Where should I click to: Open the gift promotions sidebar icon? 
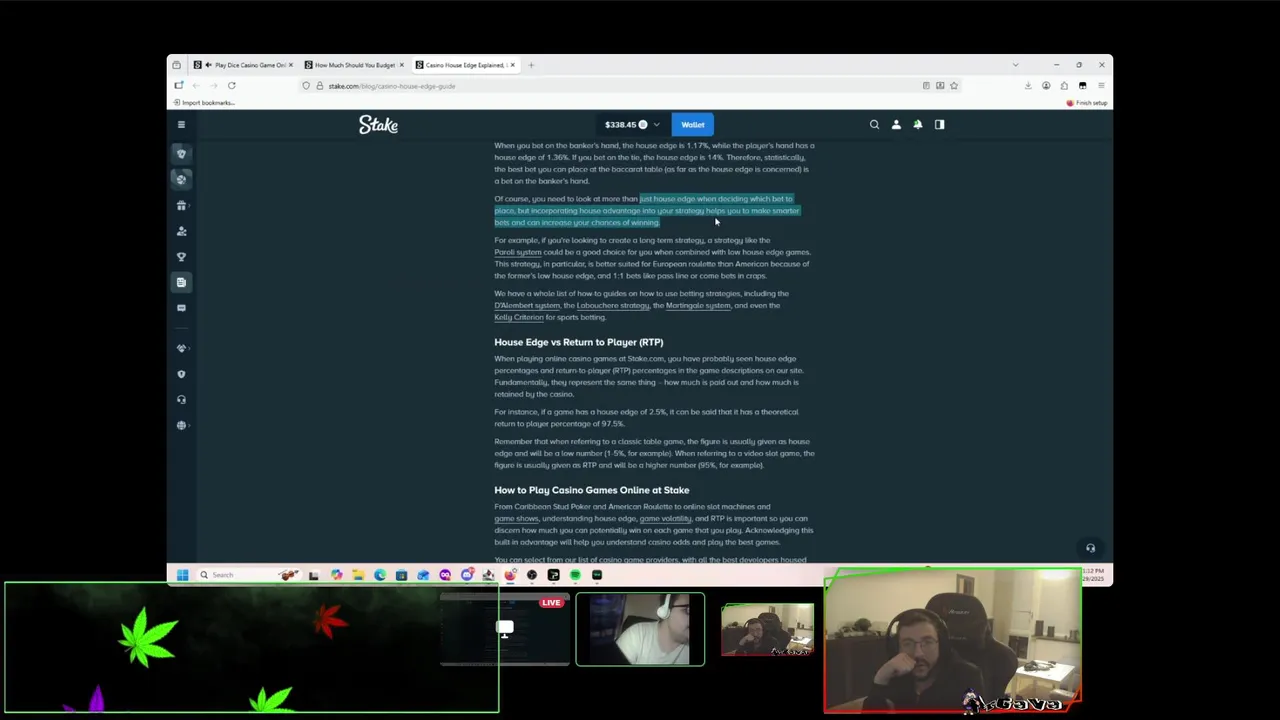(x=181, y=206)
